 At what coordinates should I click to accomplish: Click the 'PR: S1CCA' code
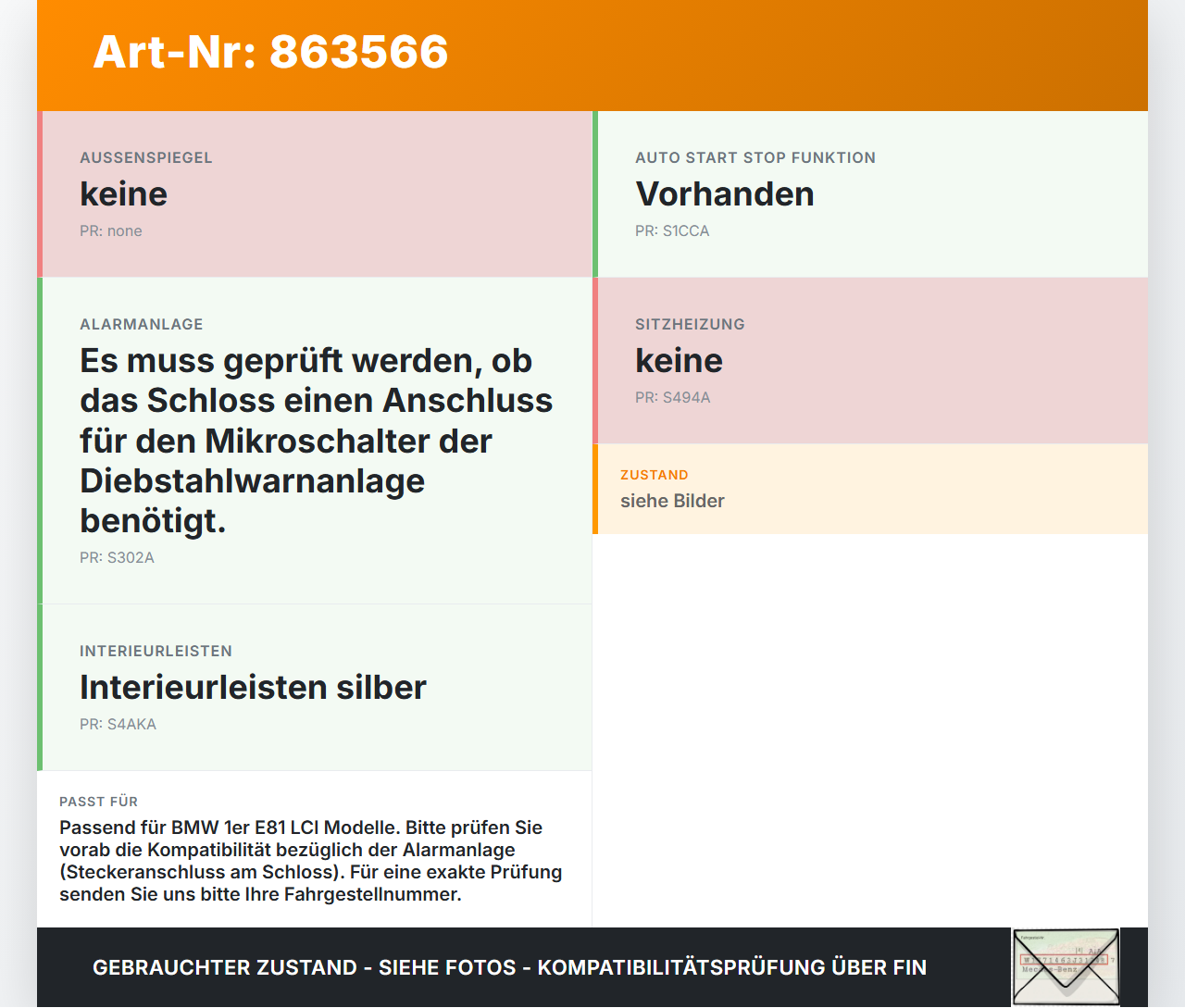click(x=672, y=231)
